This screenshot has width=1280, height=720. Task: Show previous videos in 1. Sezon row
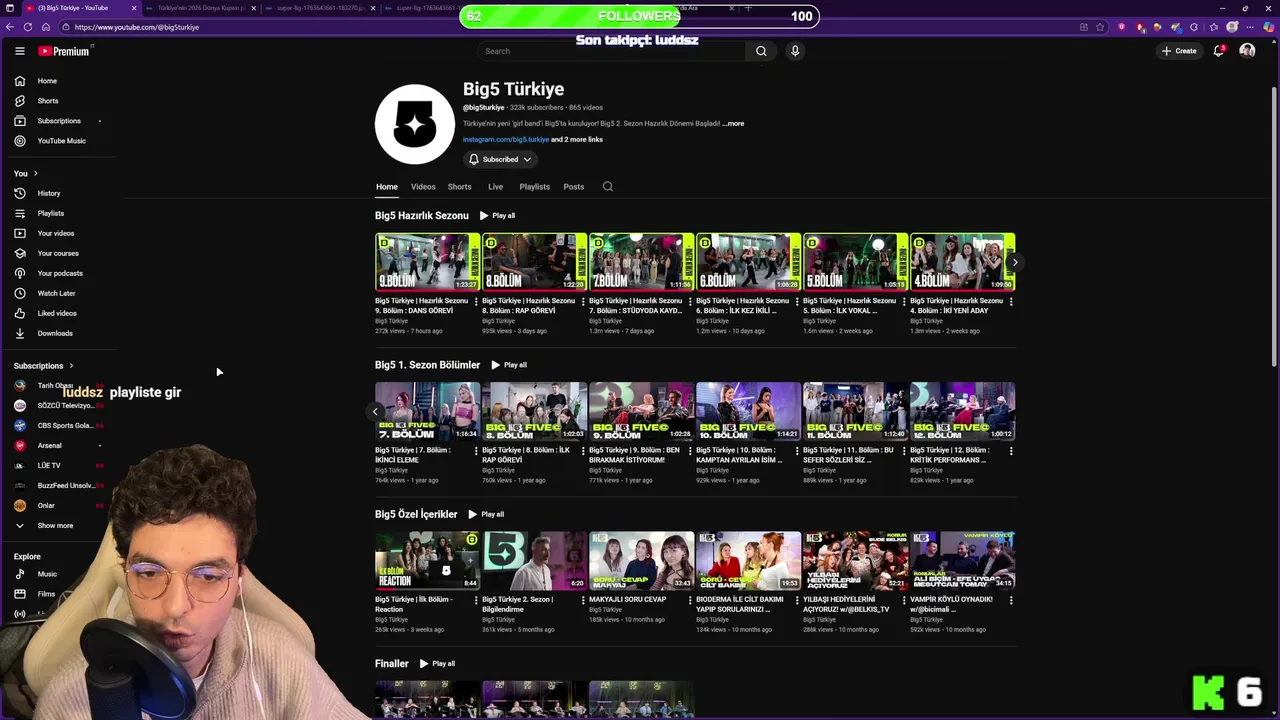tap(375, 411)
